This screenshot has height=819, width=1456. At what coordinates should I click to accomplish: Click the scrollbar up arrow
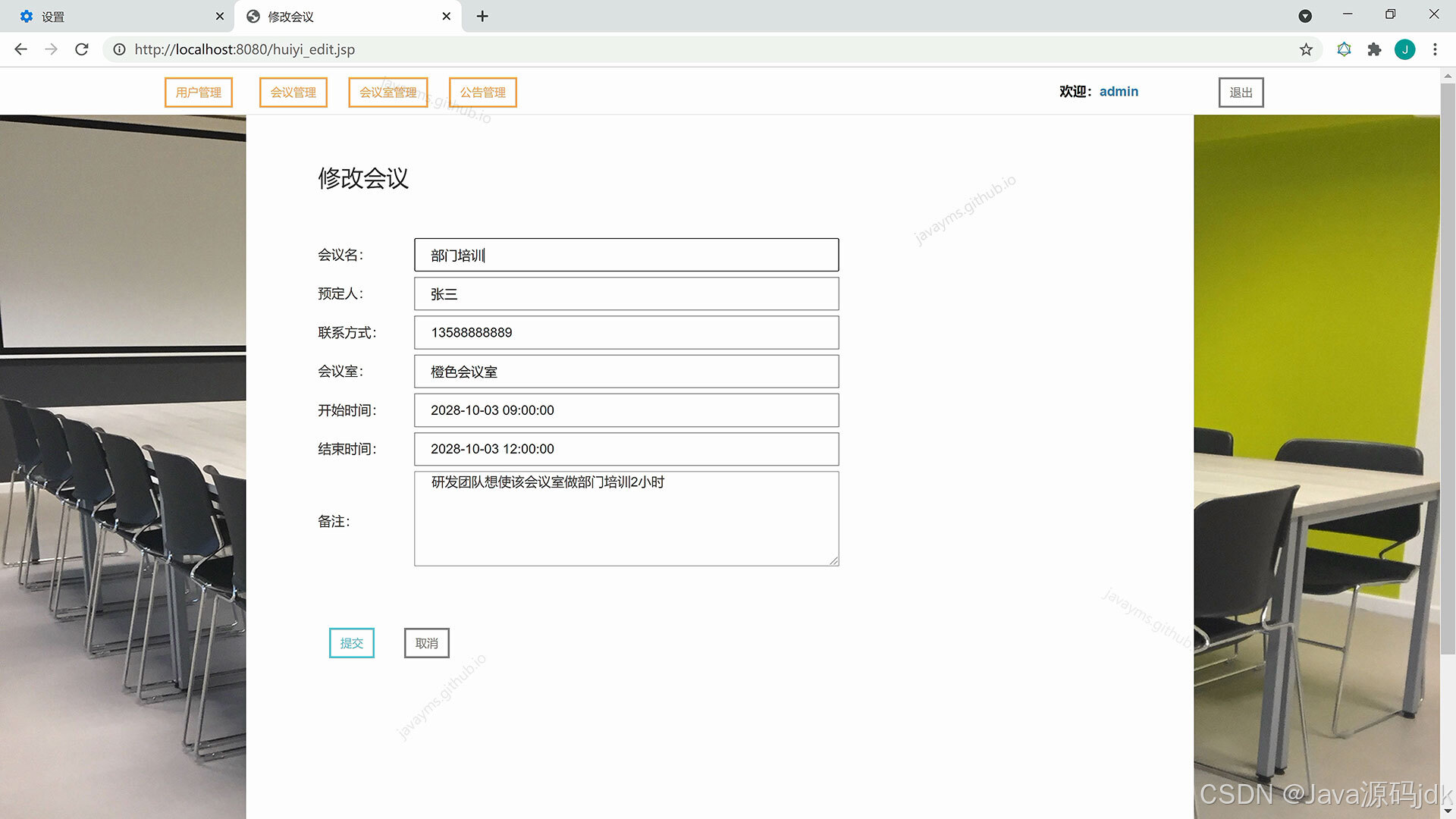(x=1448, y=75)
